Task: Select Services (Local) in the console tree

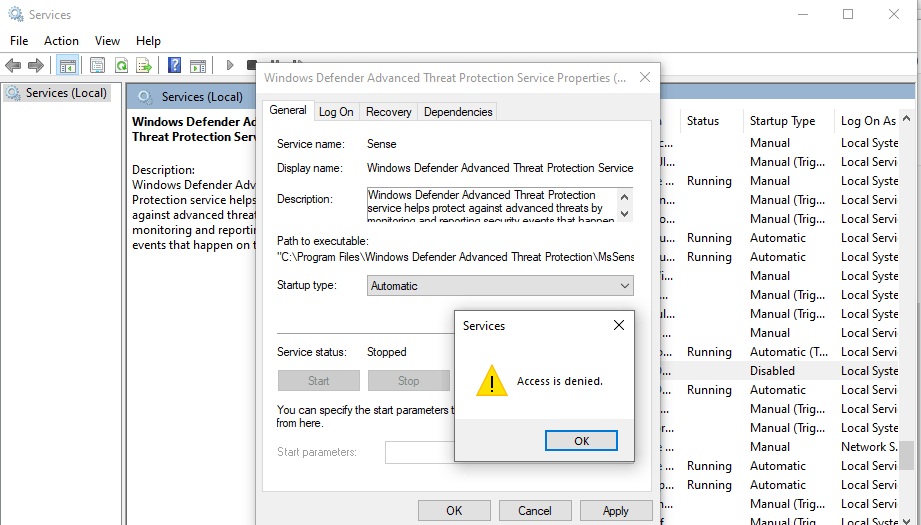Action: [x=57, y=93]
